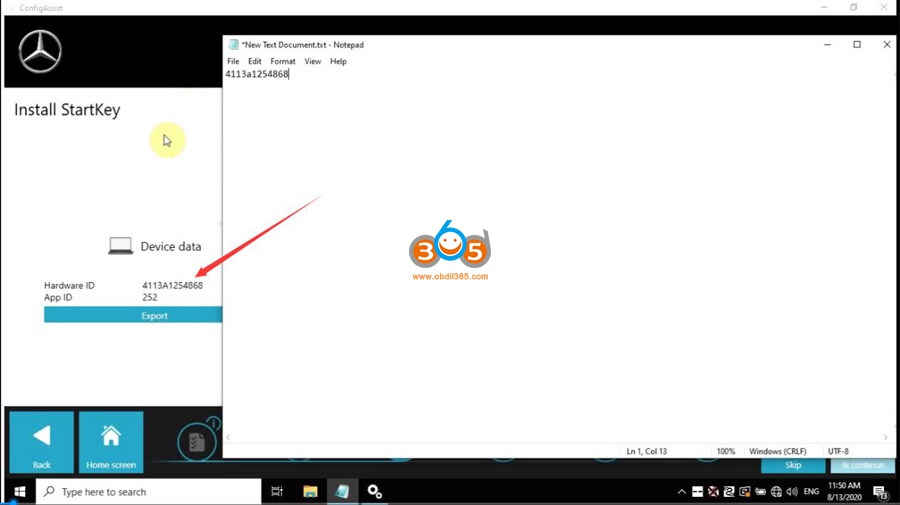Click the Skip button
The image size is (900, 505).
(793, 465)
